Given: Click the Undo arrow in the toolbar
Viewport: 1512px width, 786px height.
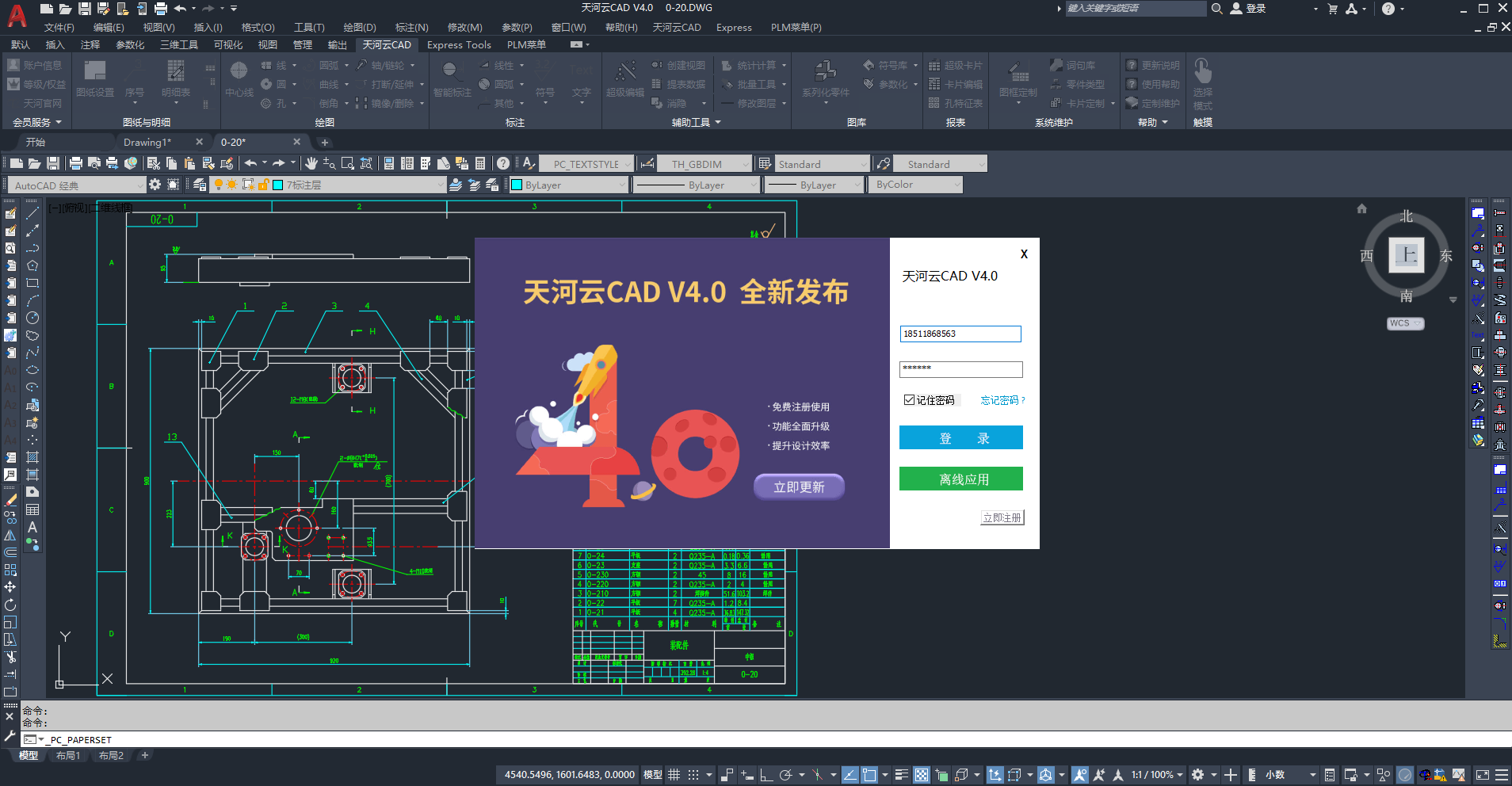Looking at the screenshot, I should 250,163.
